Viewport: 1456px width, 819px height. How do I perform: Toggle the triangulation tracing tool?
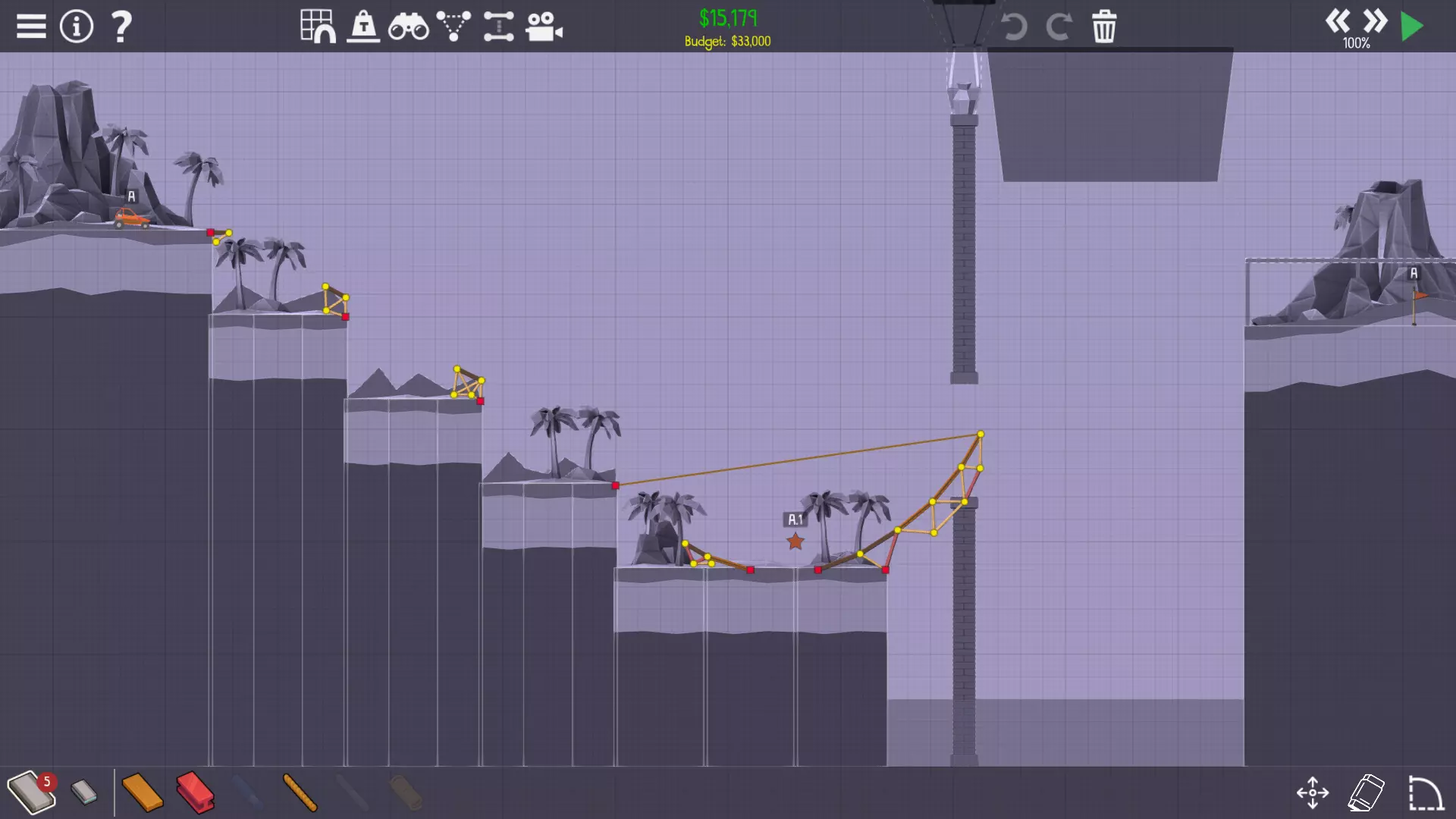[453, 27]
